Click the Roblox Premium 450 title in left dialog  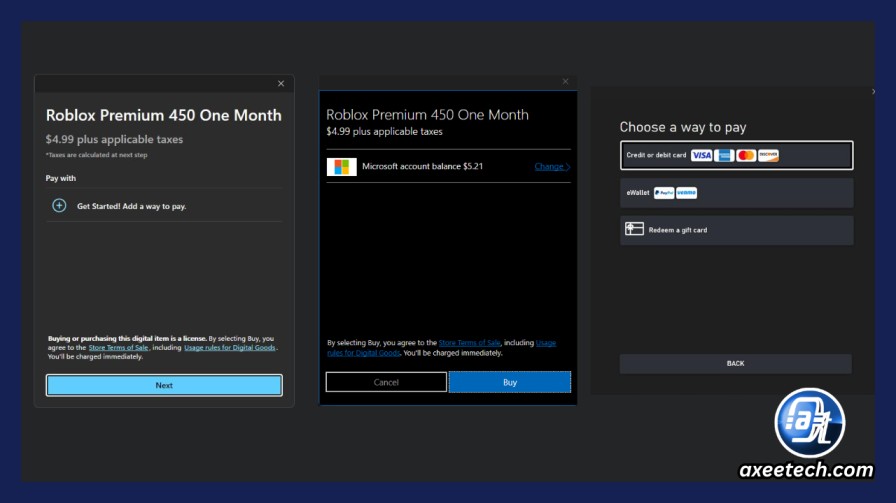tap(163, 115)
